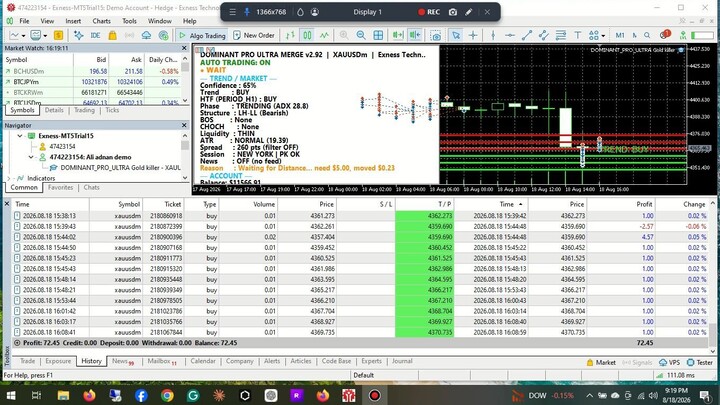Click the New Order button
This screenshot has height=405, width=720.
254,35
